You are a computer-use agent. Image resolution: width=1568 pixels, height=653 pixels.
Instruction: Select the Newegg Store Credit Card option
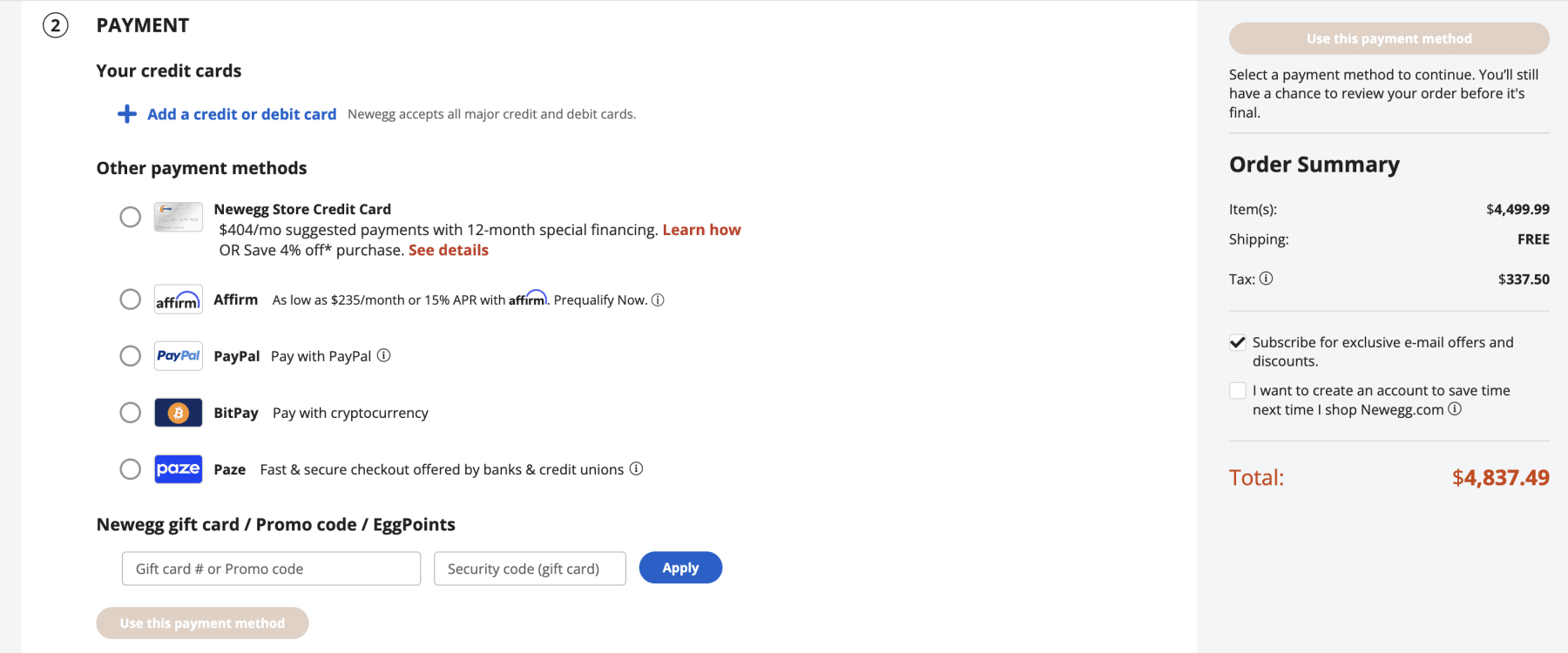131,217
